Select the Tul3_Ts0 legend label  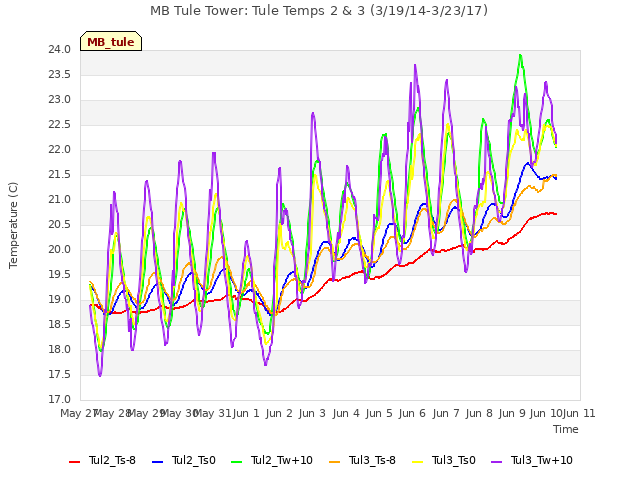453,460
